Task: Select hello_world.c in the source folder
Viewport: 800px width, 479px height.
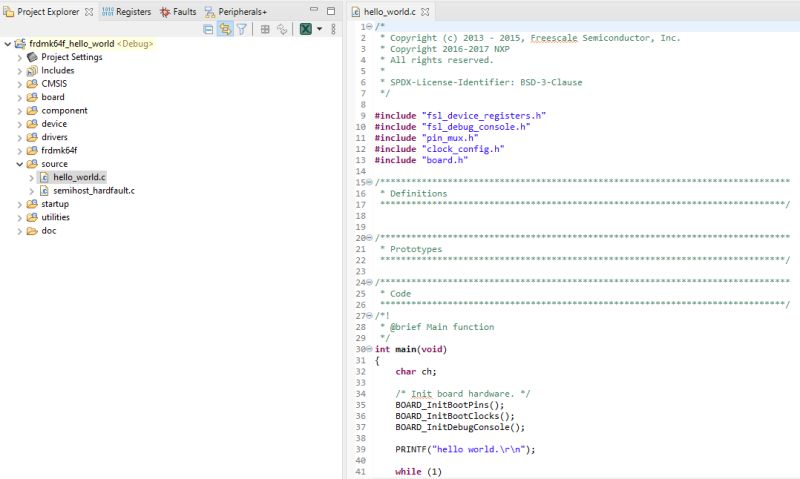Action: point(79,178)
